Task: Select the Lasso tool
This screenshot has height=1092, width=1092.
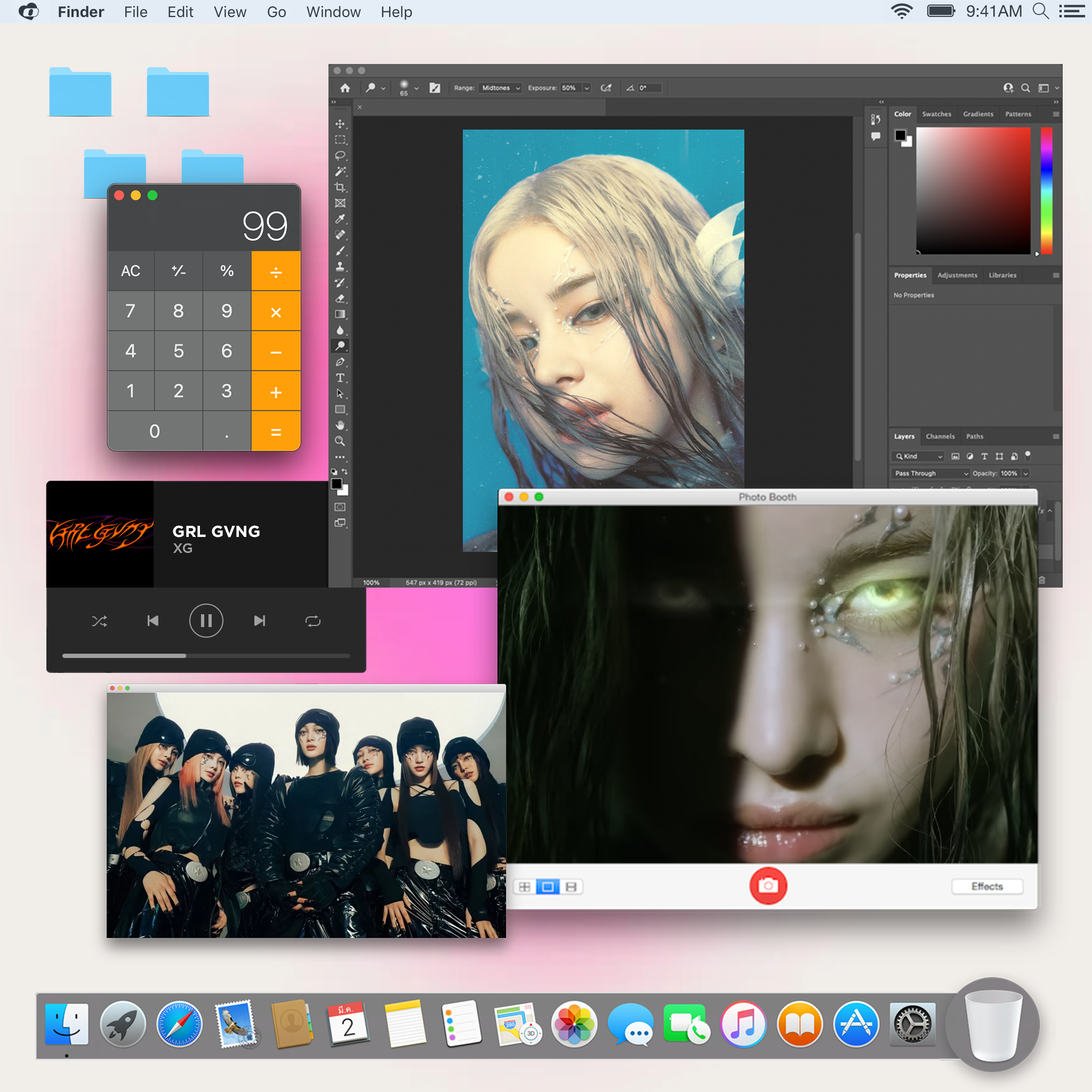Action: 340,156
